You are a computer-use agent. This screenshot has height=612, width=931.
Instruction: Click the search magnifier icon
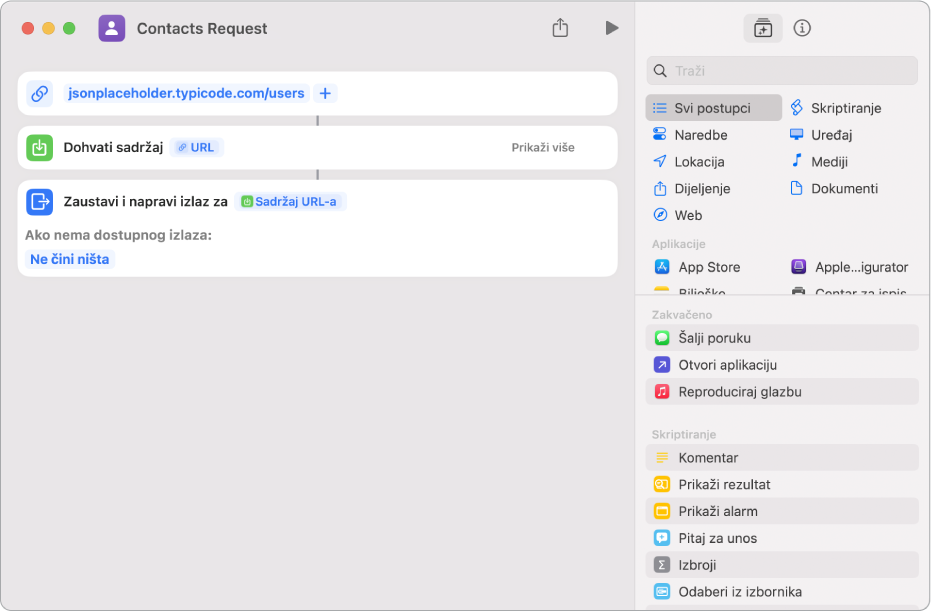pyautogui.click(x=660, y=71)
